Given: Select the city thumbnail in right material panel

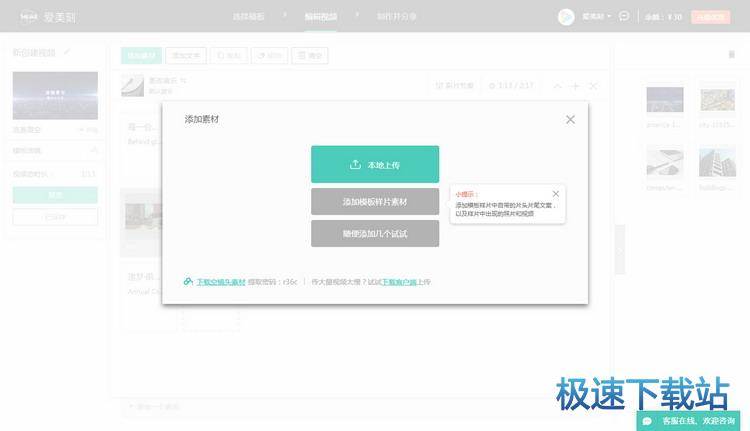Looking at the screenshot, I should click(x=717, y=99).
